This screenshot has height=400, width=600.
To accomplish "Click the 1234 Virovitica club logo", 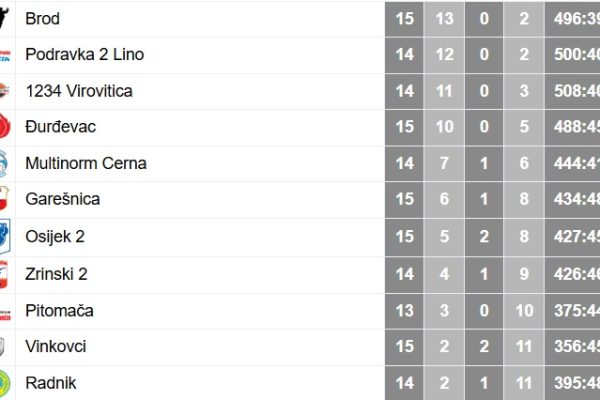I will click(4, 91).
